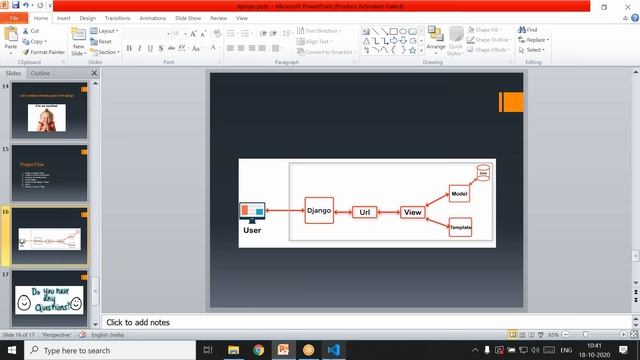The width and height of the screenshot is (640, 360).
Task: Open the Select dropdown
Action: 531,49
